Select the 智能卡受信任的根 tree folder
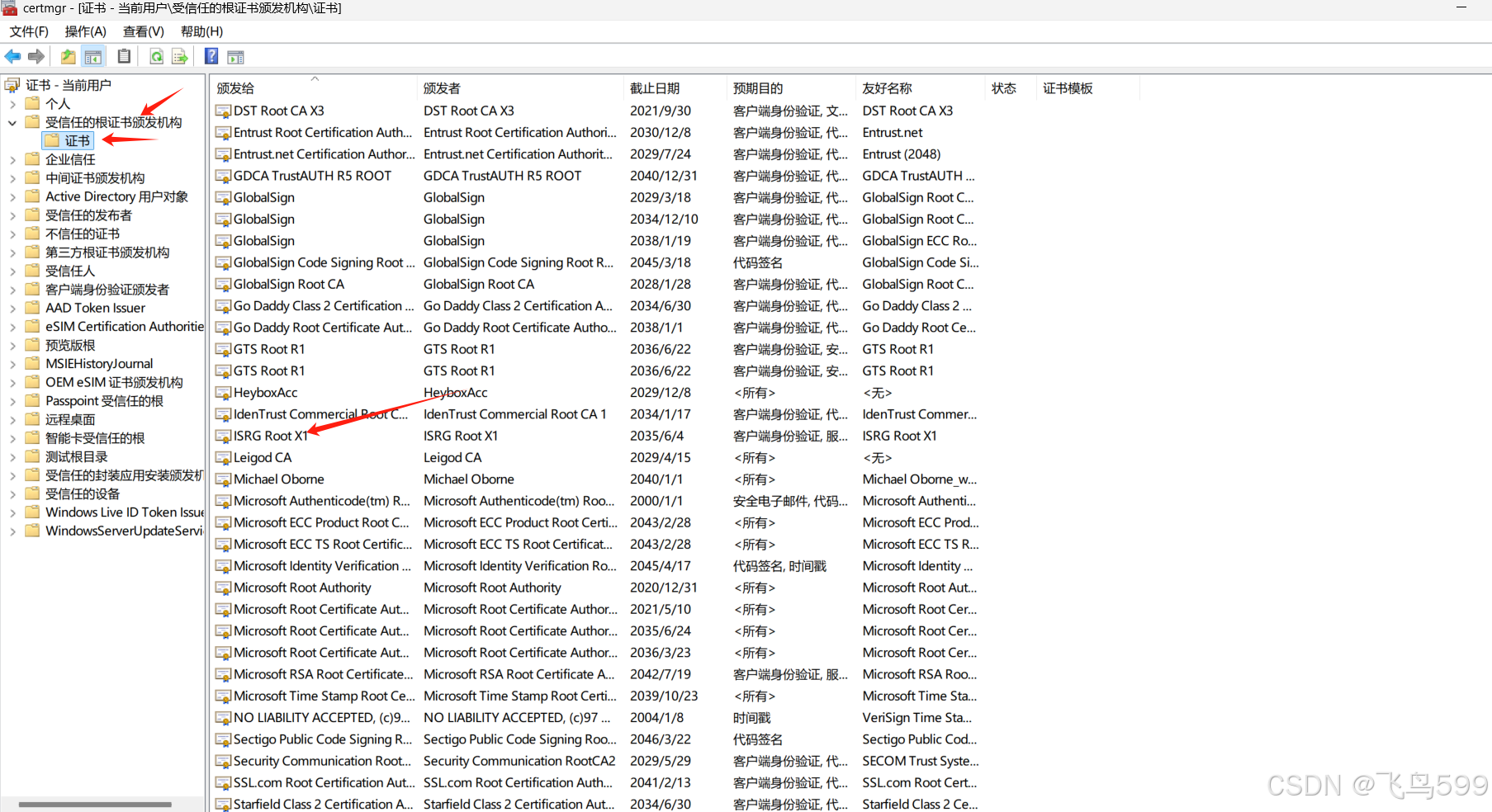Screen dimensions: 1492x812 pos(95,438)
